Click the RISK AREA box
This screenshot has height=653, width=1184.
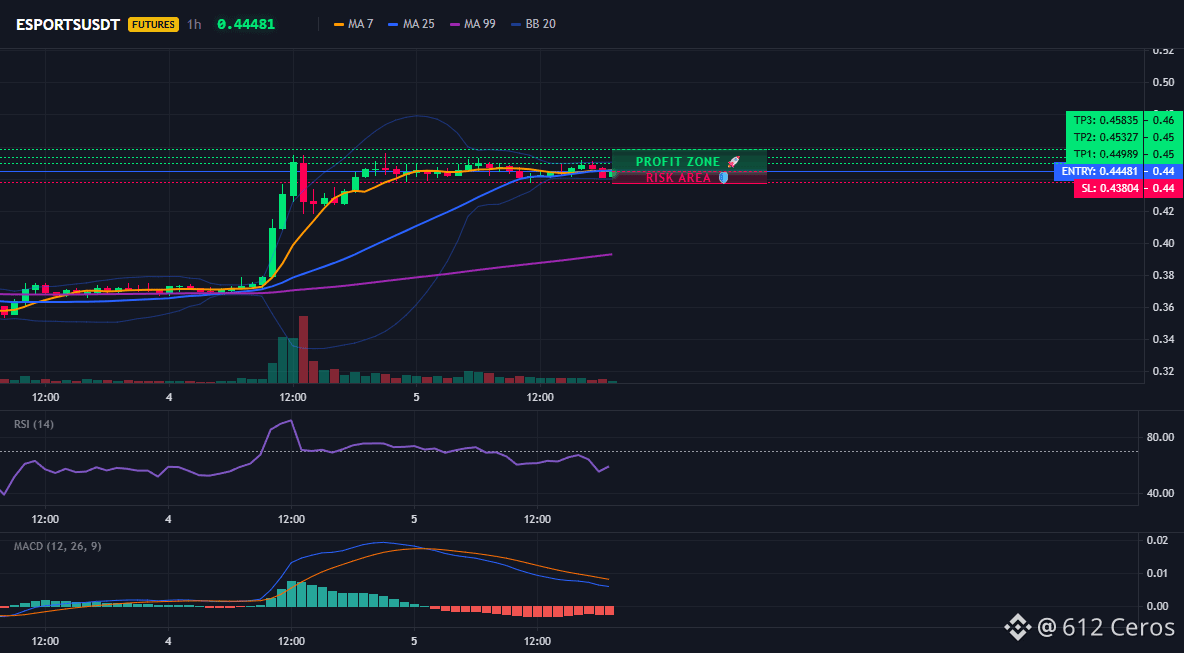tap(689, 177)
